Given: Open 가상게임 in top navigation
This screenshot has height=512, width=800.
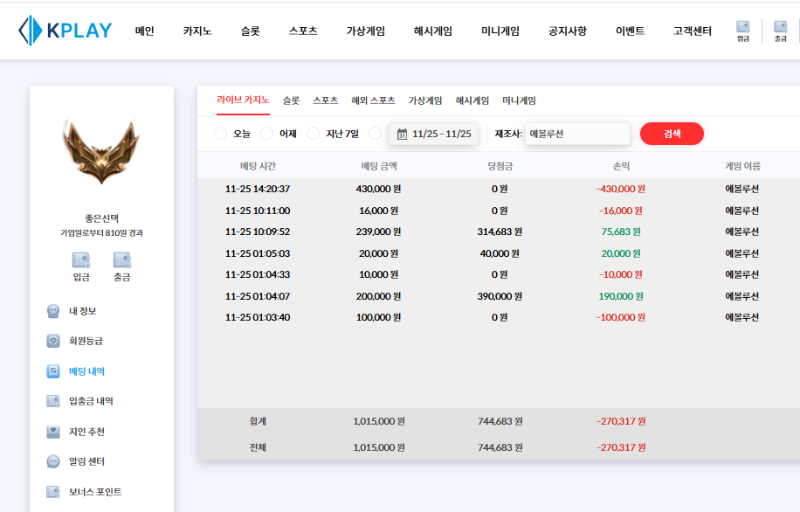Looking at the screenshot, I should (x=365, y=31).
